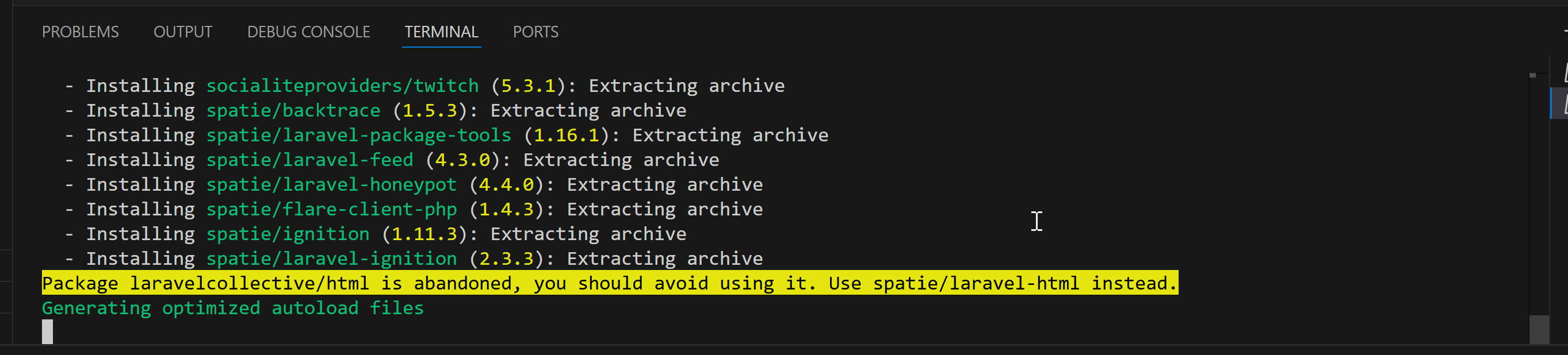Click the spatie/ignition package name
The height and width of the screenshot is (355, 1568).
pos(287,234)
